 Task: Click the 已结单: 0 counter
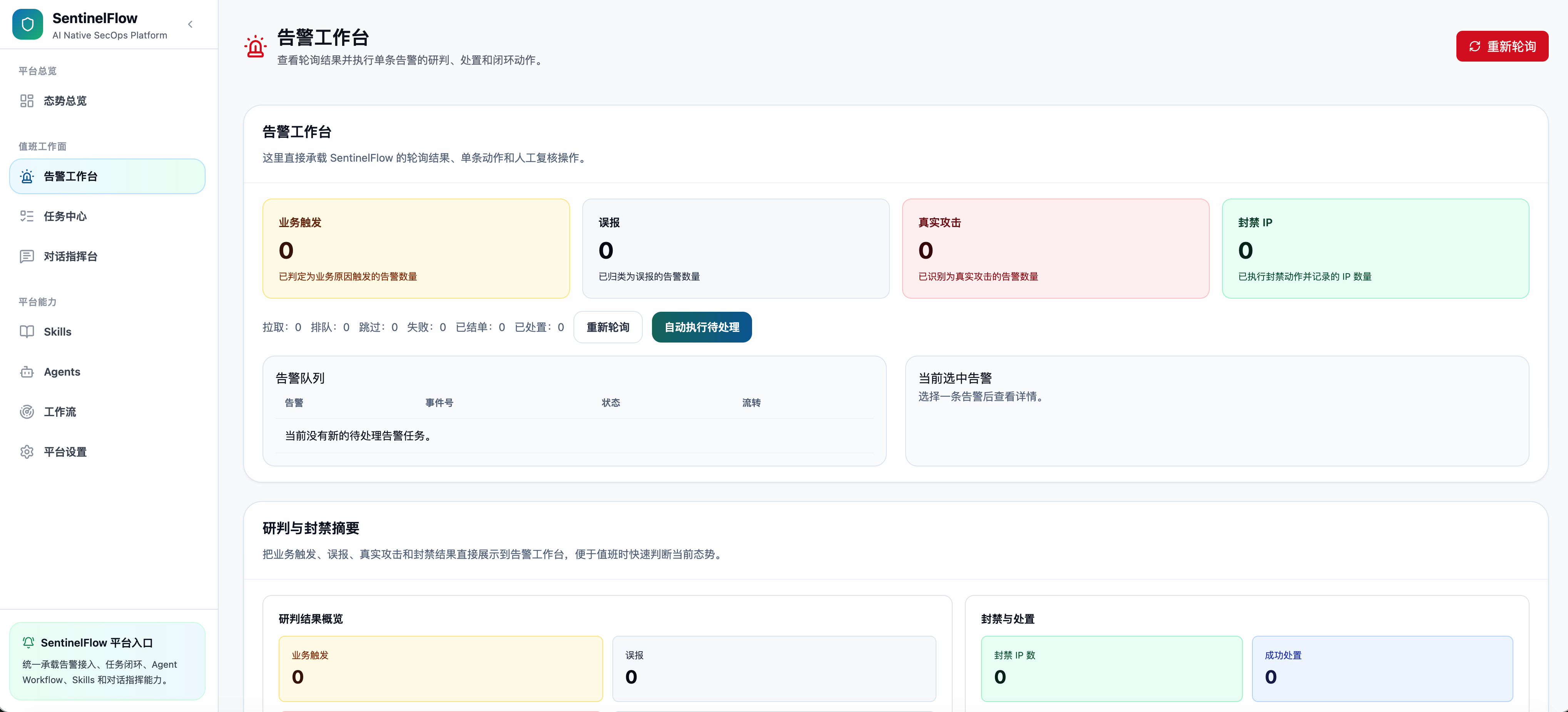pyautogui.click(x=481, y=328)
